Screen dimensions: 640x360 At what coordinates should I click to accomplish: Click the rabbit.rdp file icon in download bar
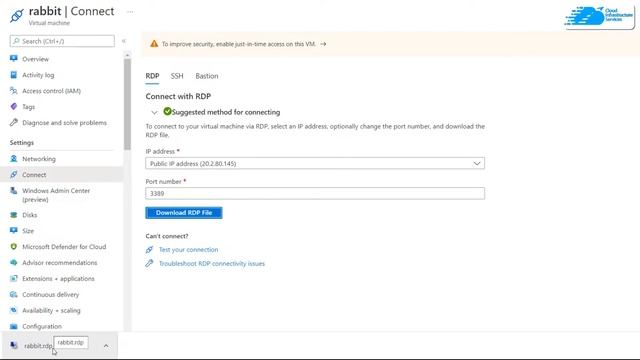point(14,345)
